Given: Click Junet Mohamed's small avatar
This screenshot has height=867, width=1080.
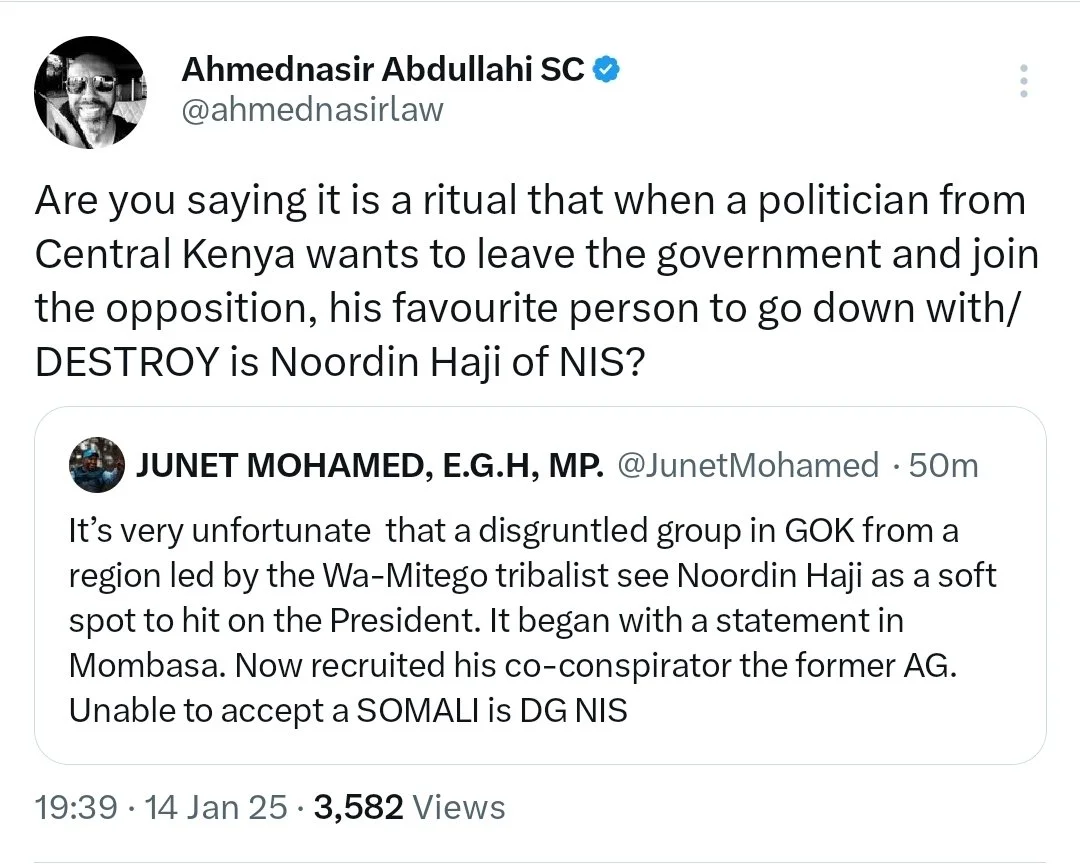Looking at the screenshot, I should 95,465.
